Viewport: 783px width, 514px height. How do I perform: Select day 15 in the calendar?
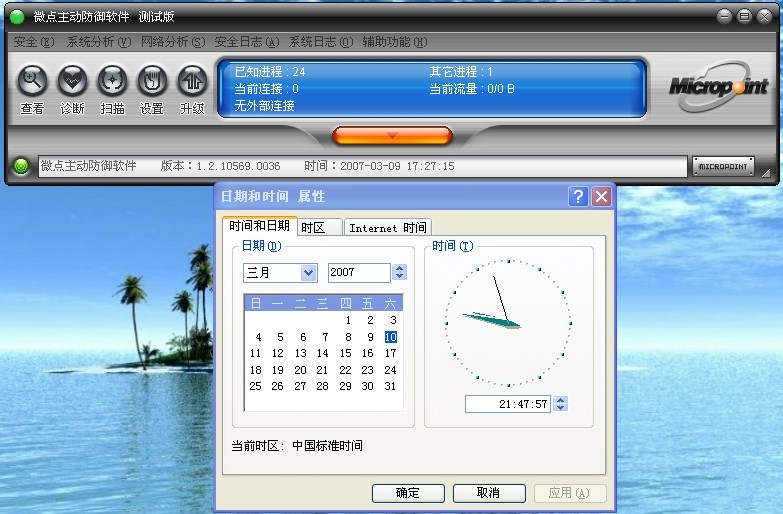pos(346,353)
